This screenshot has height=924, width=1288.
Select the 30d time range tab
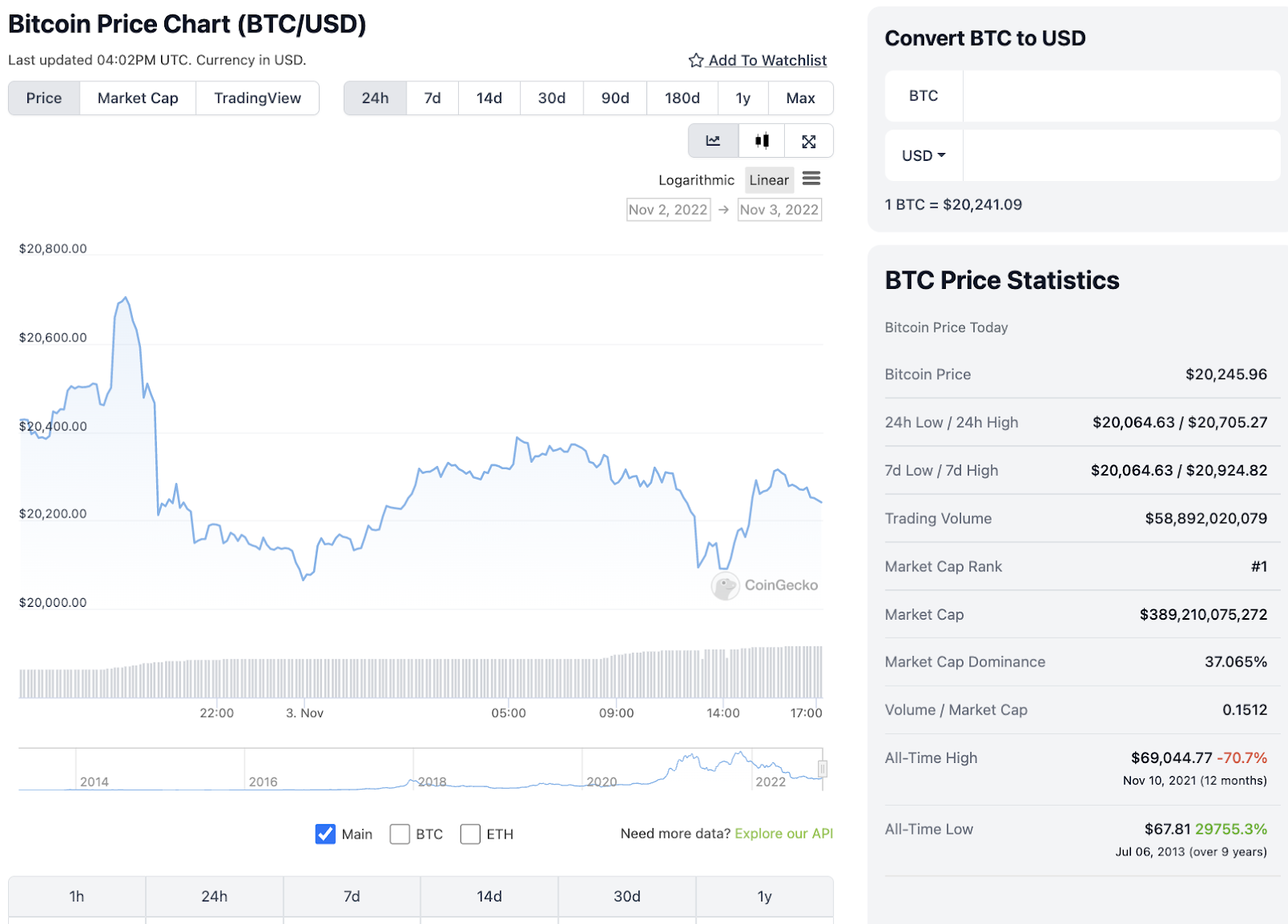551,98
